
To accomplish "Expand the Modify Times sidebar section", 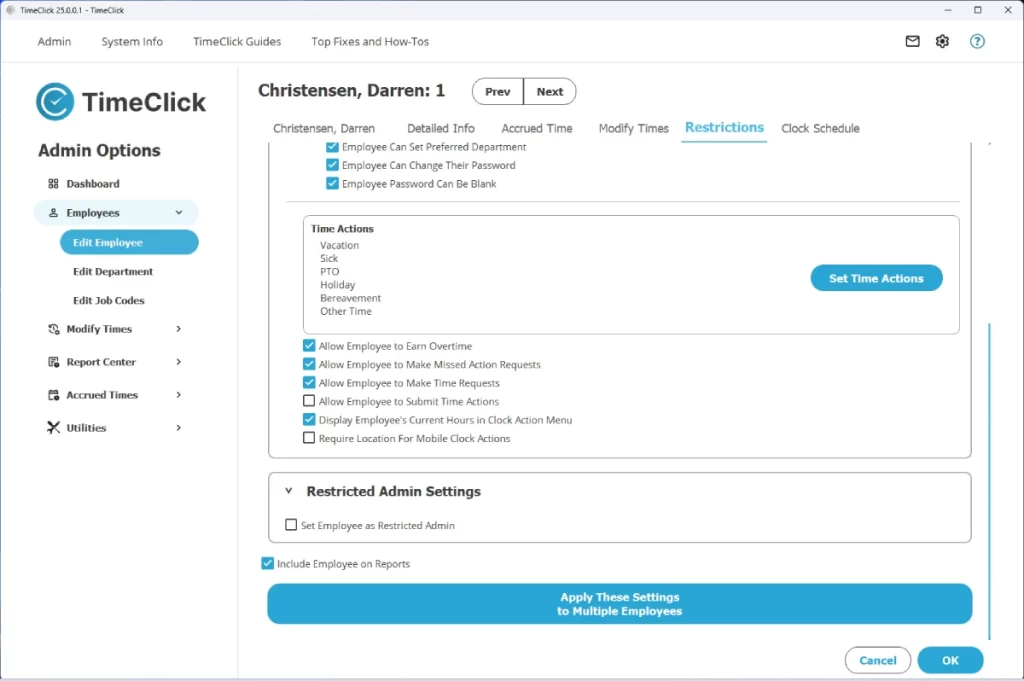I will pyautogui.click(x=179, y=328).
